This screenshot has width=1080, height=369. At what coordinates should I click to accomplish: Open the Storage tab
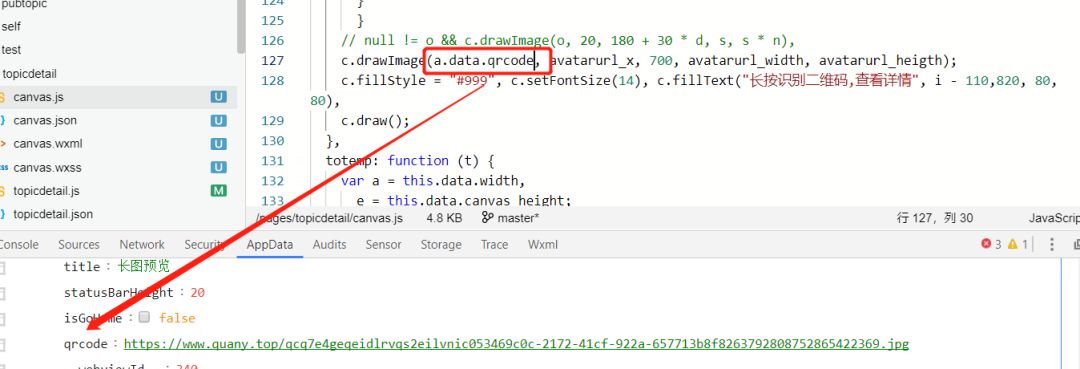(441, 244)
